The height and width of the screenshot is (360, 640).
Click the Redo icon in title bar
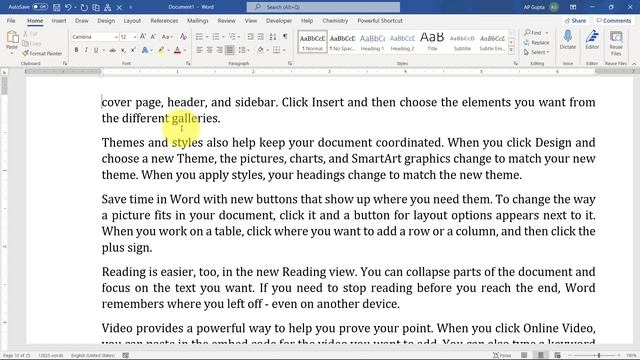(x=84, y=7)
